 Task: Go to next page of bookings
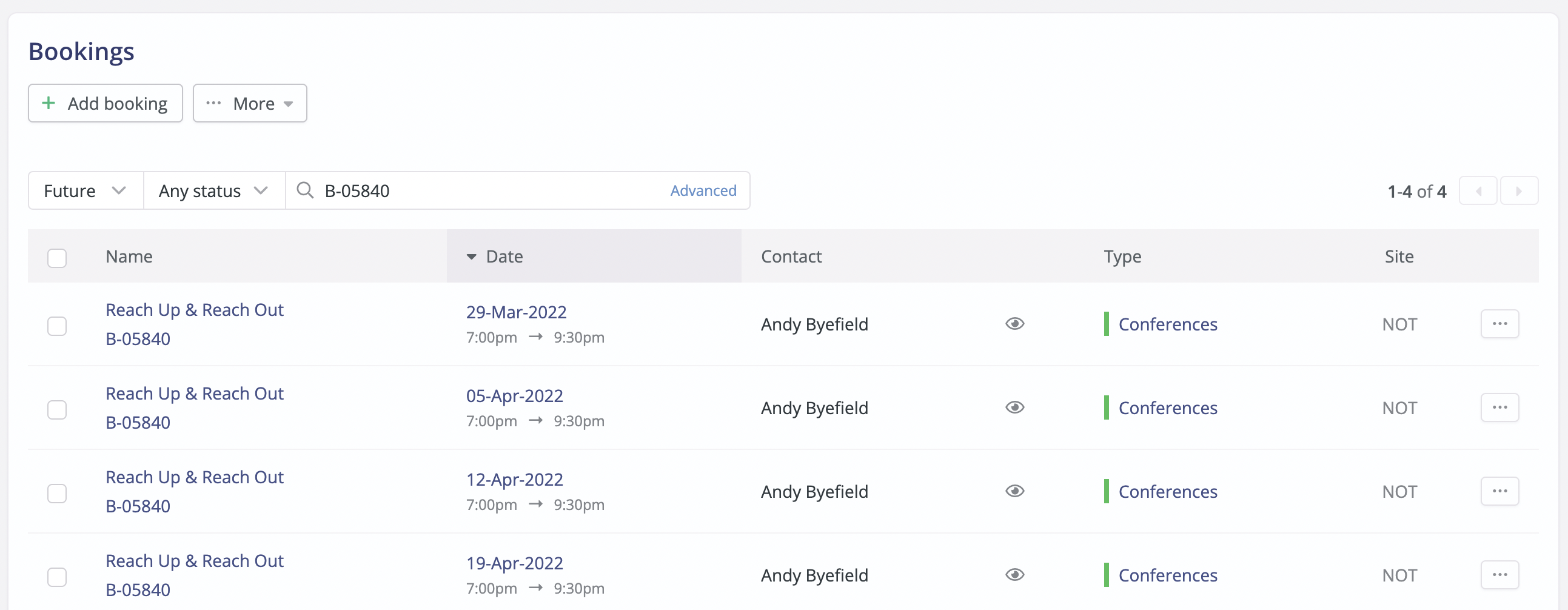1519,190
